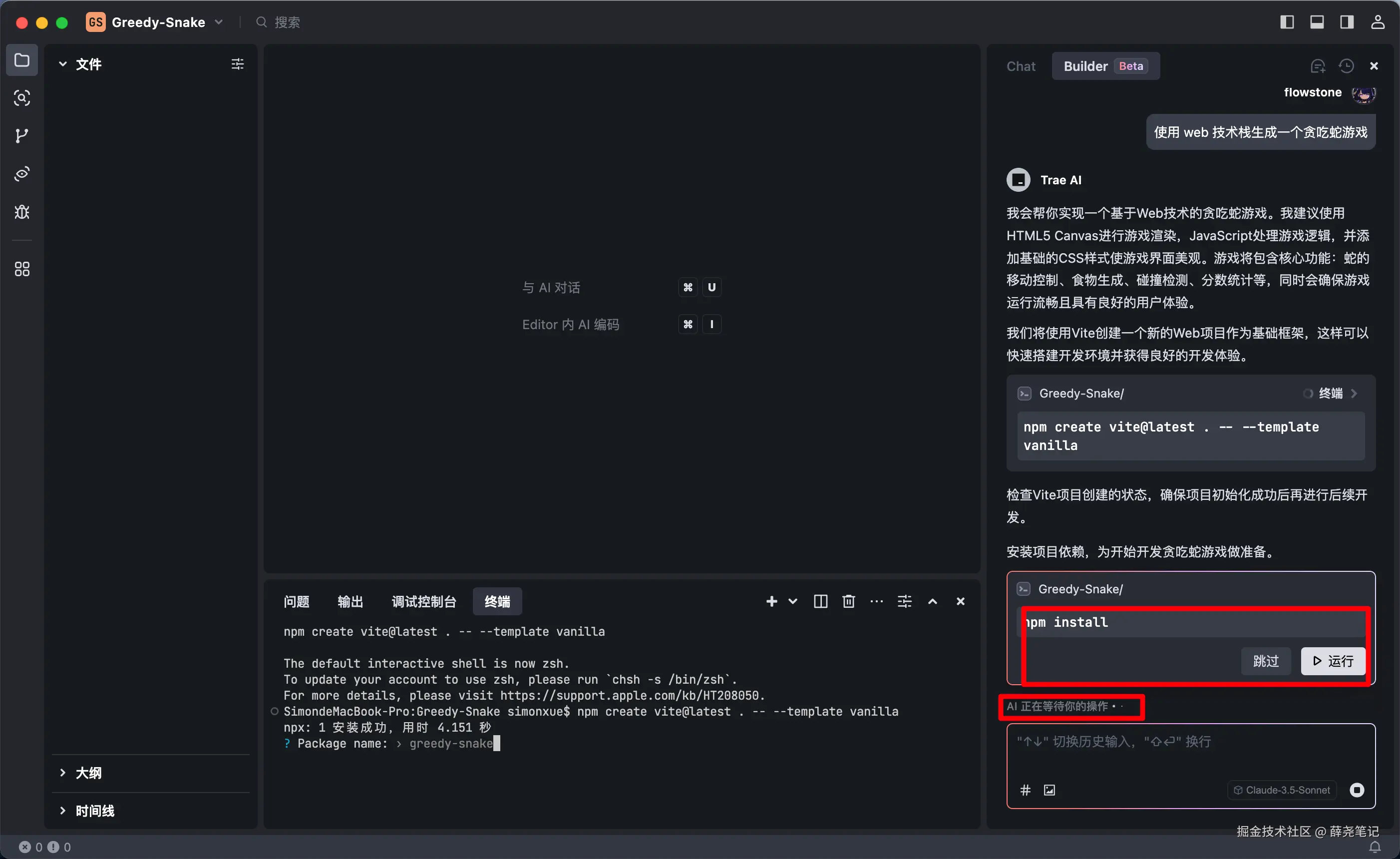Open global search in the activity bar

pos(22,98)
